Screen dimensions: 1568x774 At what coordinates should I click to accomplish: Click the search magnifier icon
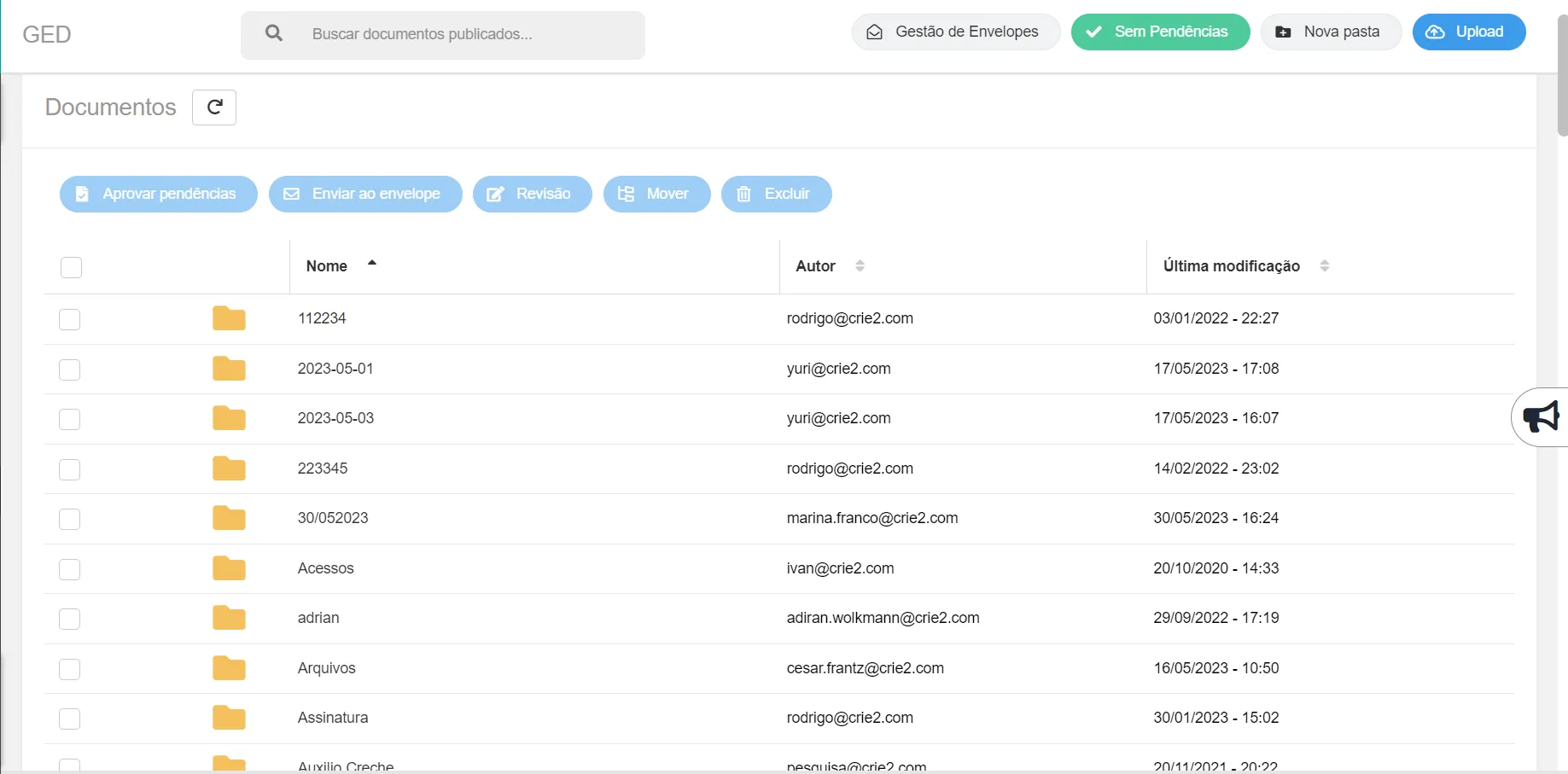point(274,33)
